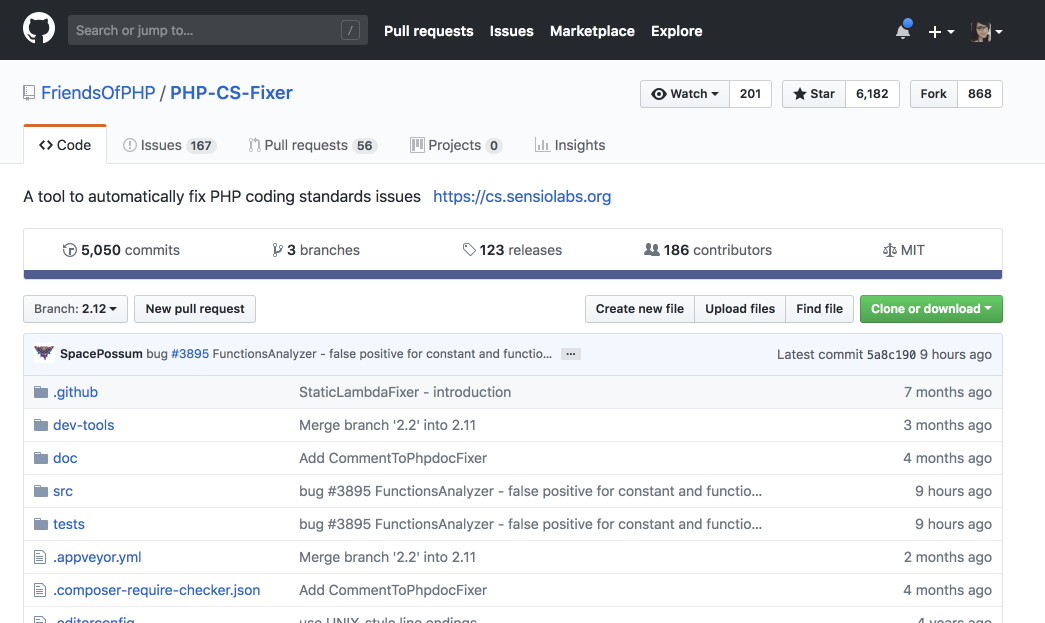
Task: Switch to the Projects tab
Action: (456, 145)
